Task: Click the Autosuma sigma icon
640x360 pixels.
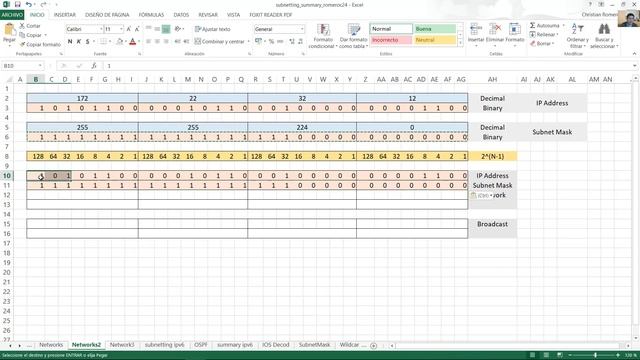Action: [533, 26]
